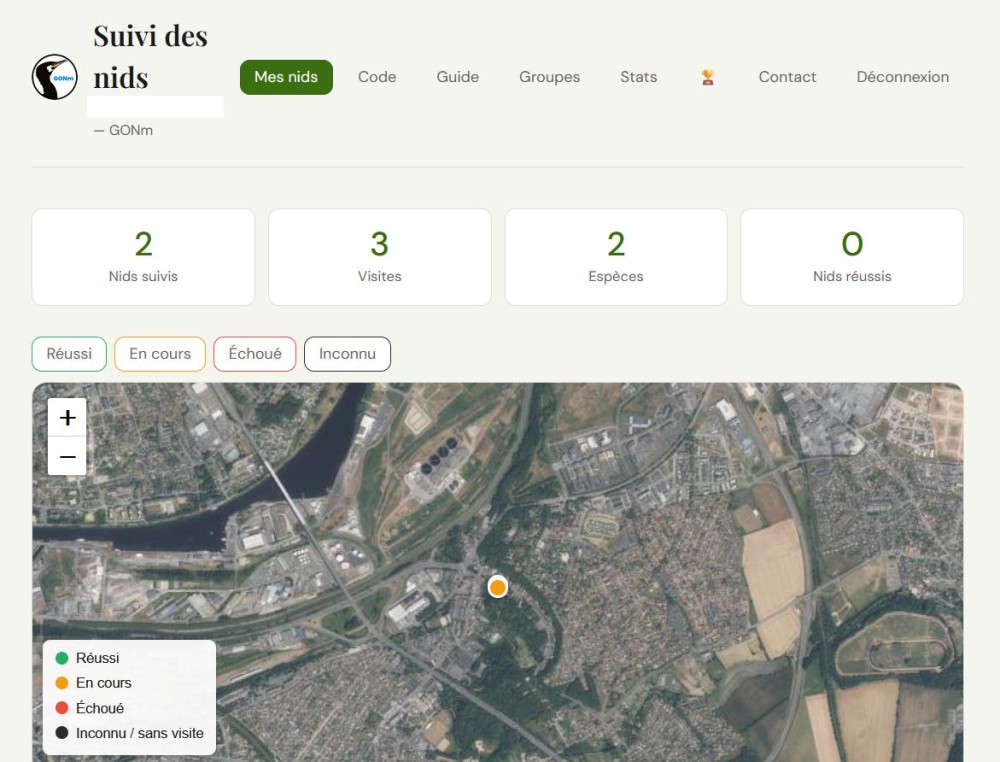Zoom in on the map

coord(67,418)
